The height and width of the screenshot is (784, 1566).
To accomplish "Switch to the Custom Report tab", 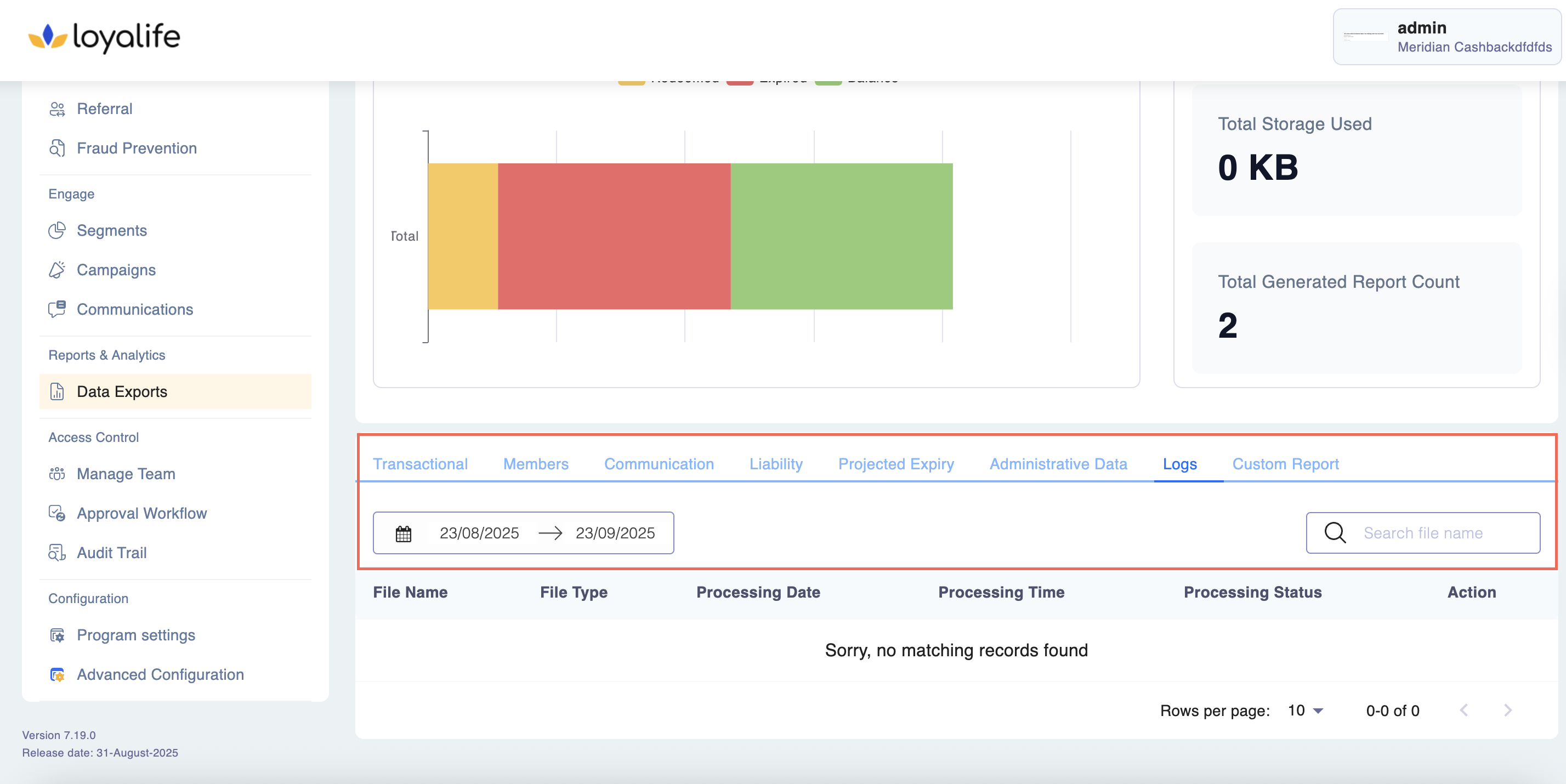I will click(1285, 464).
